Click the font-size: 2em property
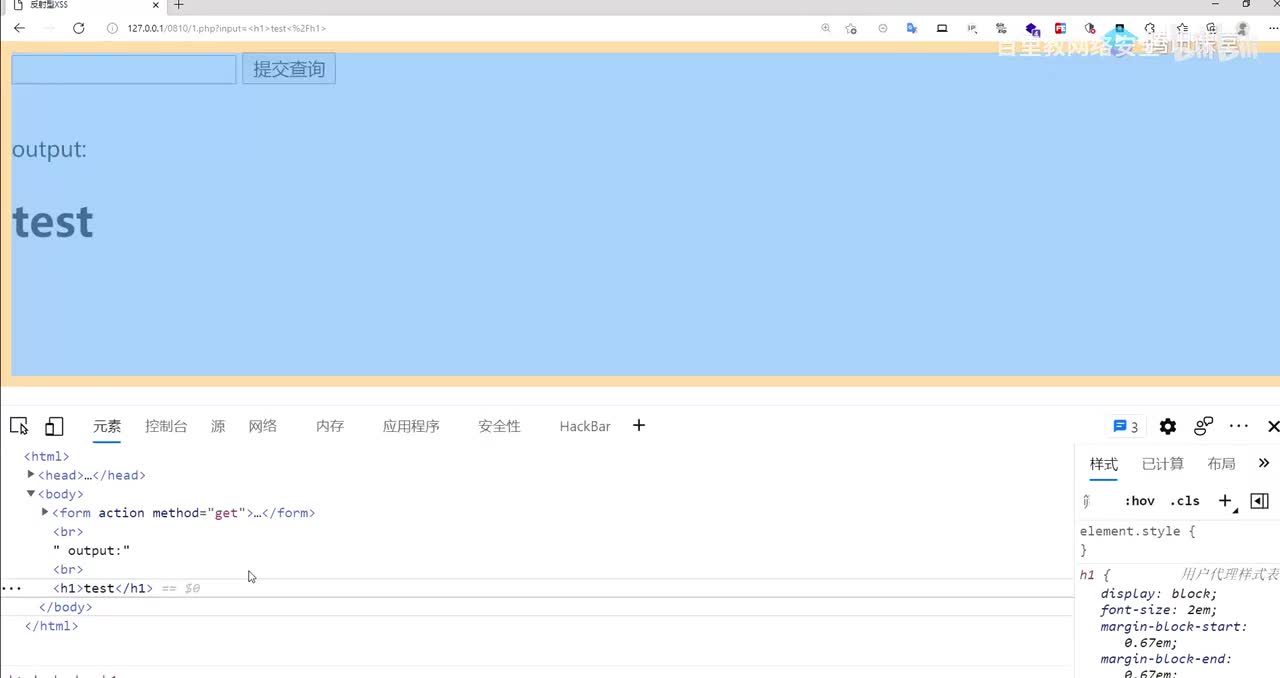Image resolution: width=1280 pixels, height=678 pixels. tap(1159, 610)
